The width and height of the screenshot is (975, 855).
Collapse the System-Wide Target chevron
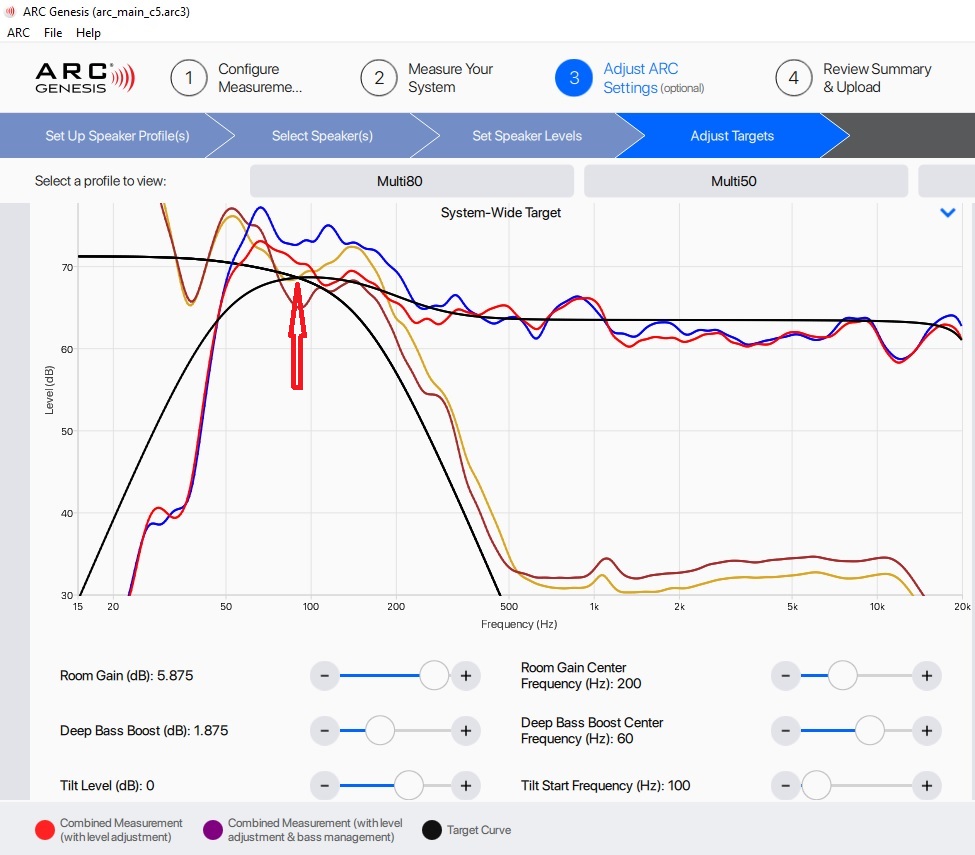948,213
